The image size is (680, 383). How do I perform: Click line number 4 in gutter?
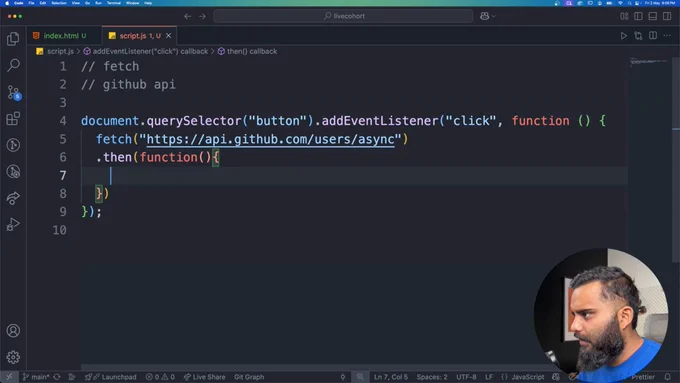coord(63,121)
